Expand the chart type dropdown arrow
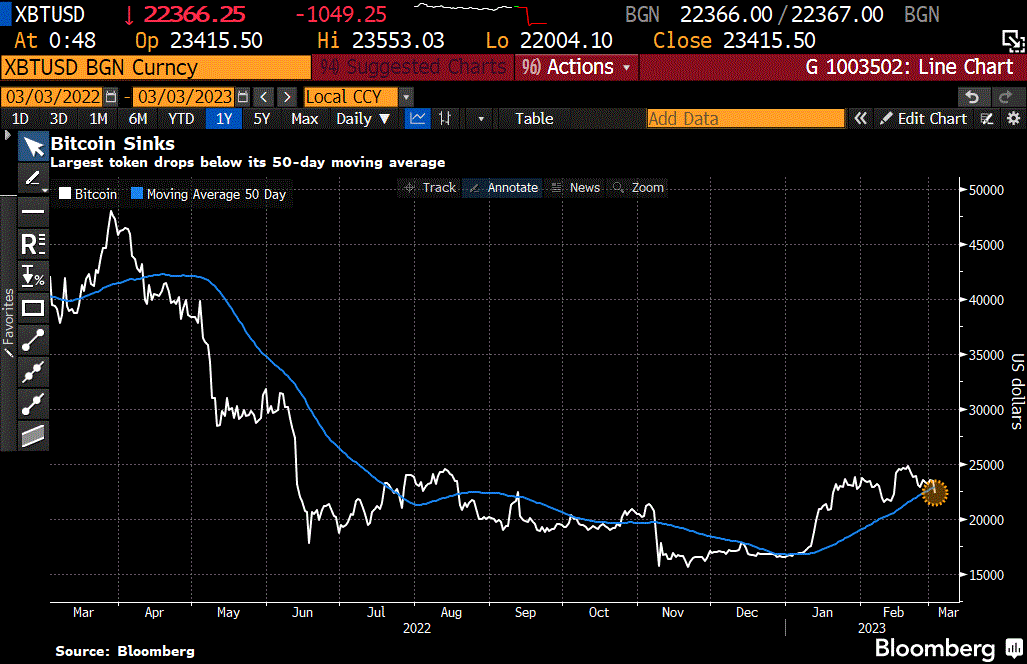Image resolution: width=1027 pixels, height=664 pixels. [x=481, y=119]
